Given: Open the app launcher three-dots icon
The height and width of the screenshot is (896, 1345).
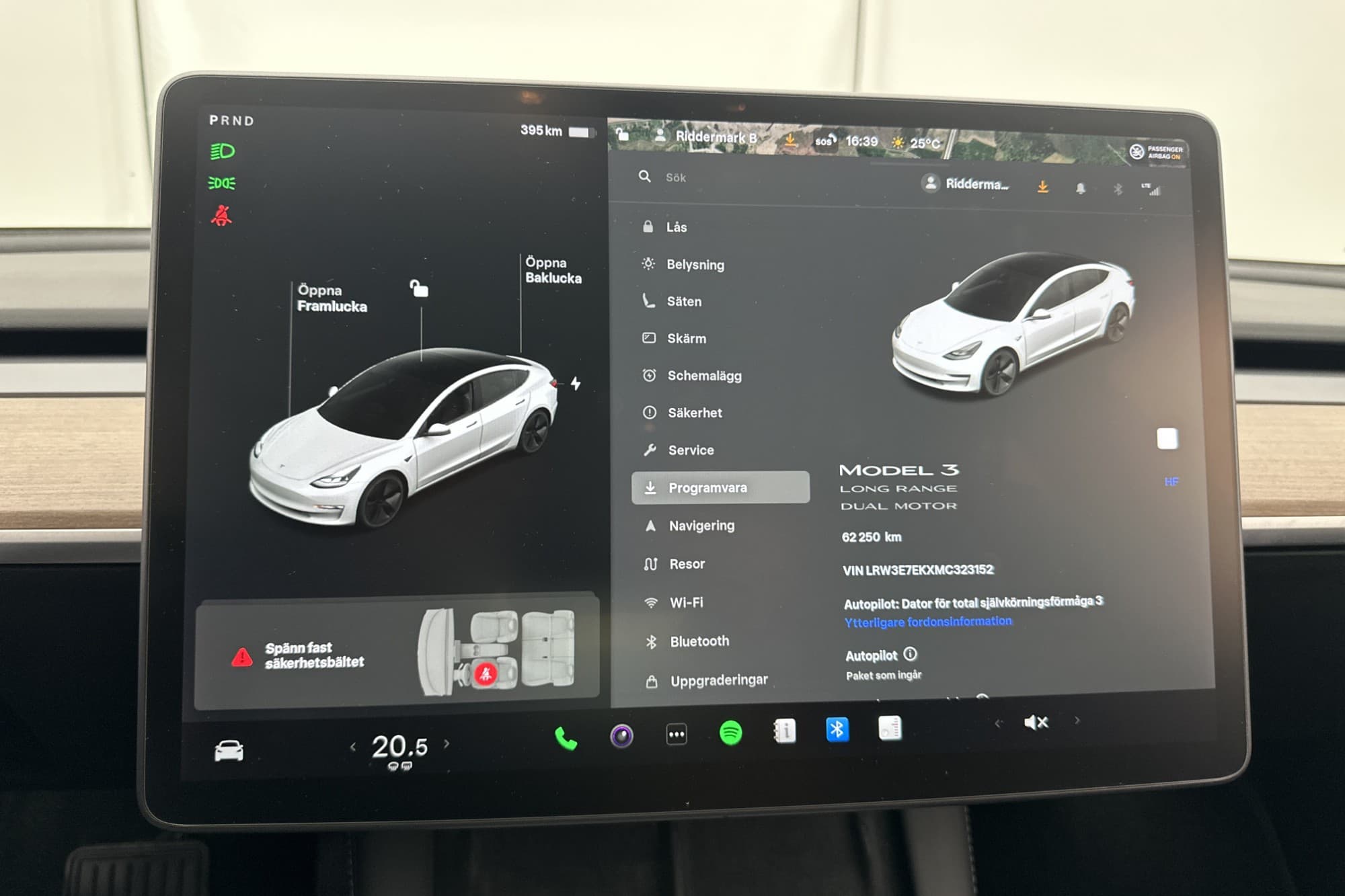Looking at the screenshot, I should pyautogui.click(x=676, y=734).
